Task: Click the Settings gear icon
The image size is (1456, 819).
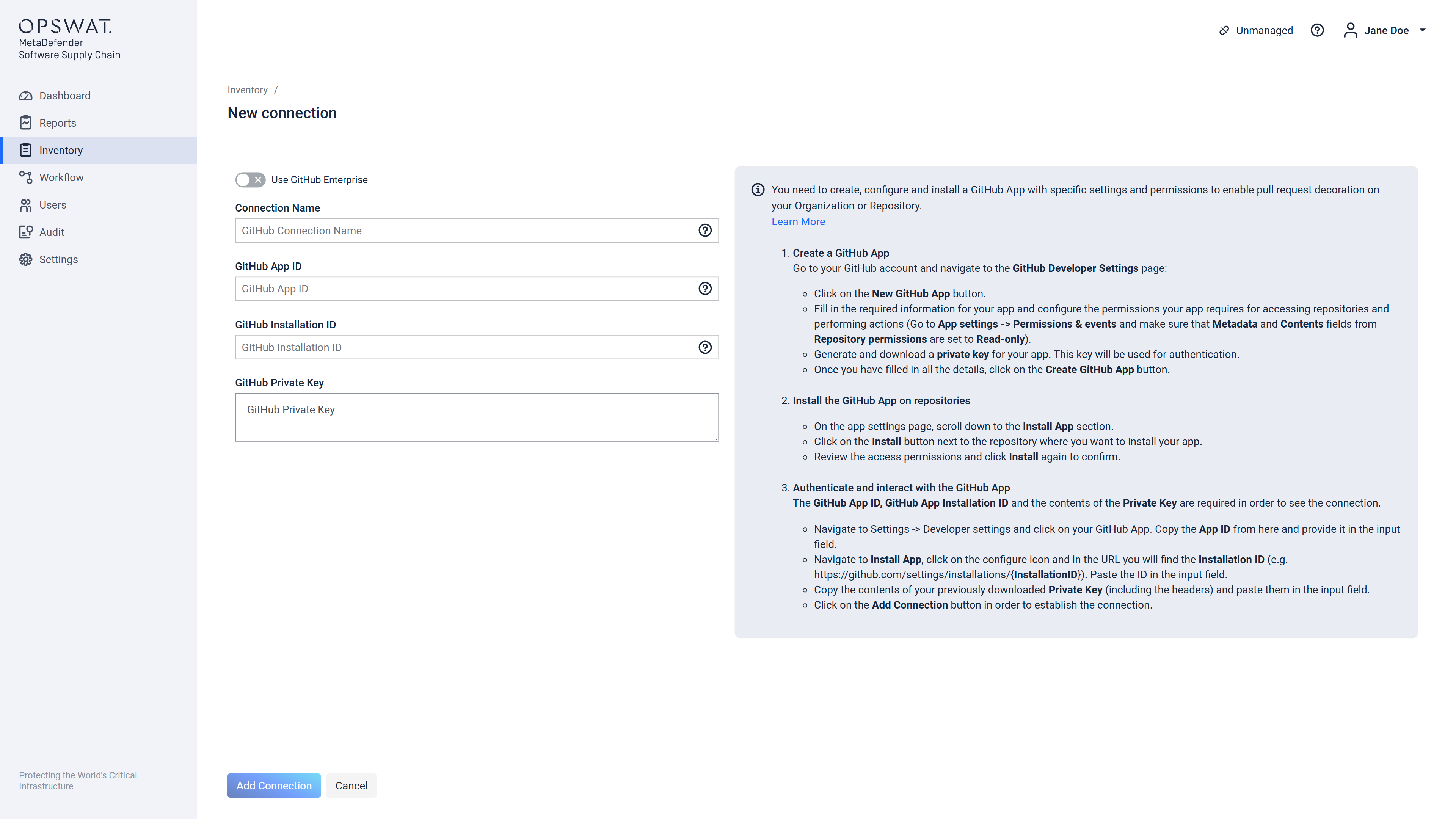Action: tap(25, 259)
